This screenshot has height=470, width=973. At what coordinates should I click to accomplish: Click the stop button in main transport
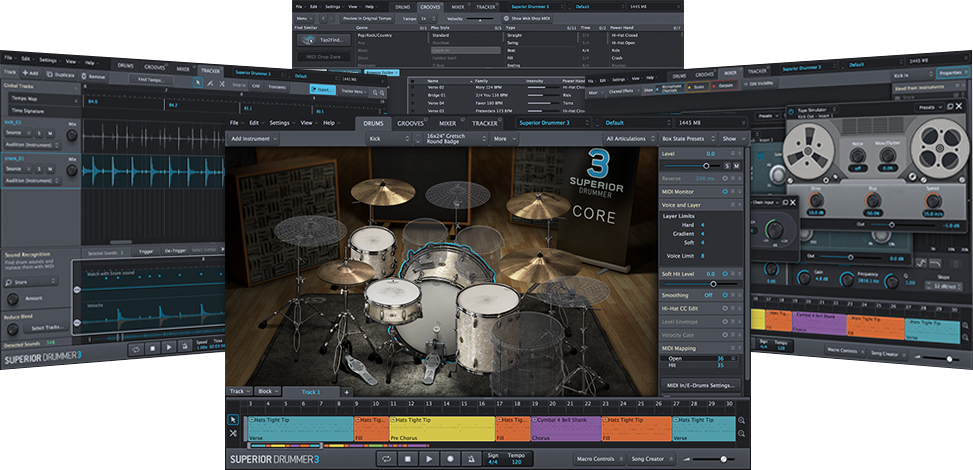pos(408,459)
